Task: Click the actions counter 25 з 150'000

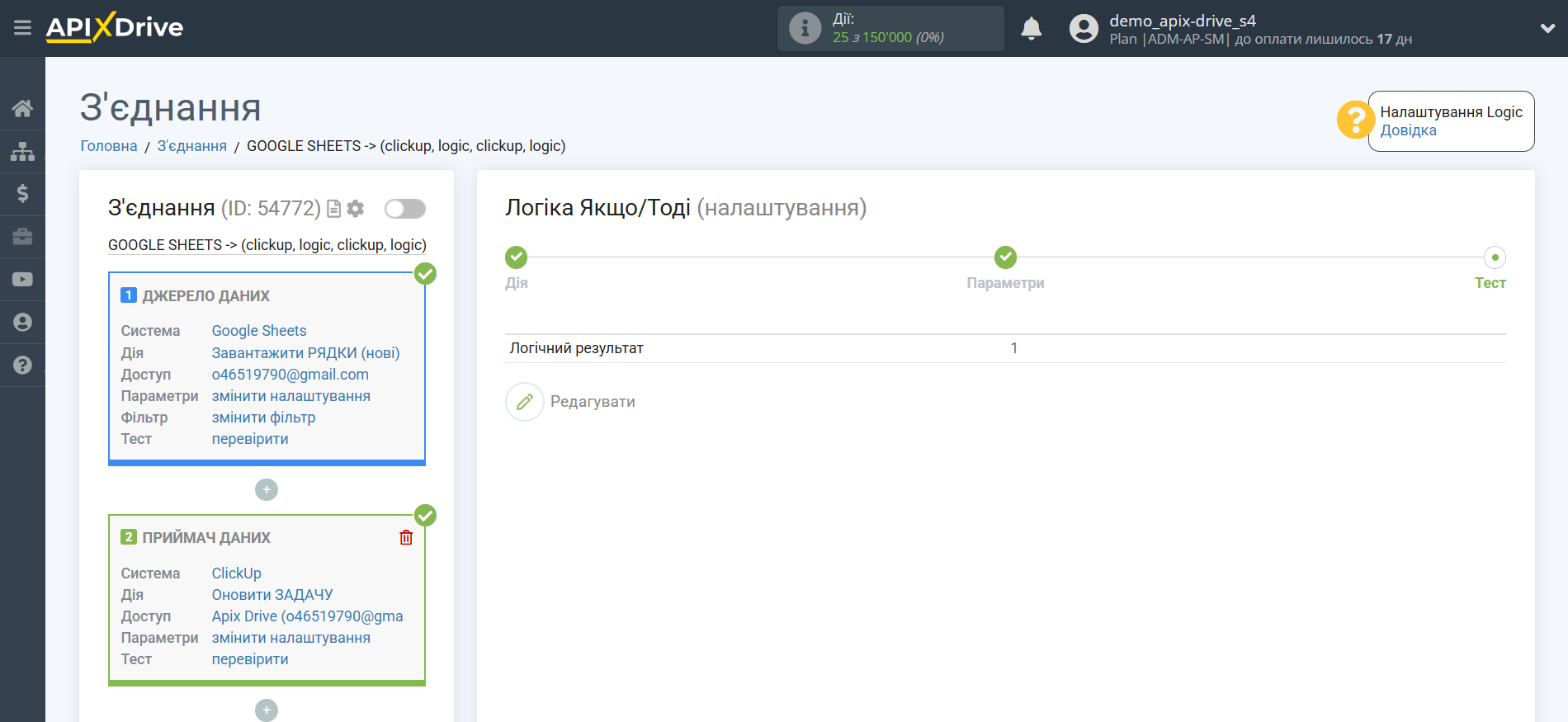Action: pyautogui.click(x=888, y=37)
